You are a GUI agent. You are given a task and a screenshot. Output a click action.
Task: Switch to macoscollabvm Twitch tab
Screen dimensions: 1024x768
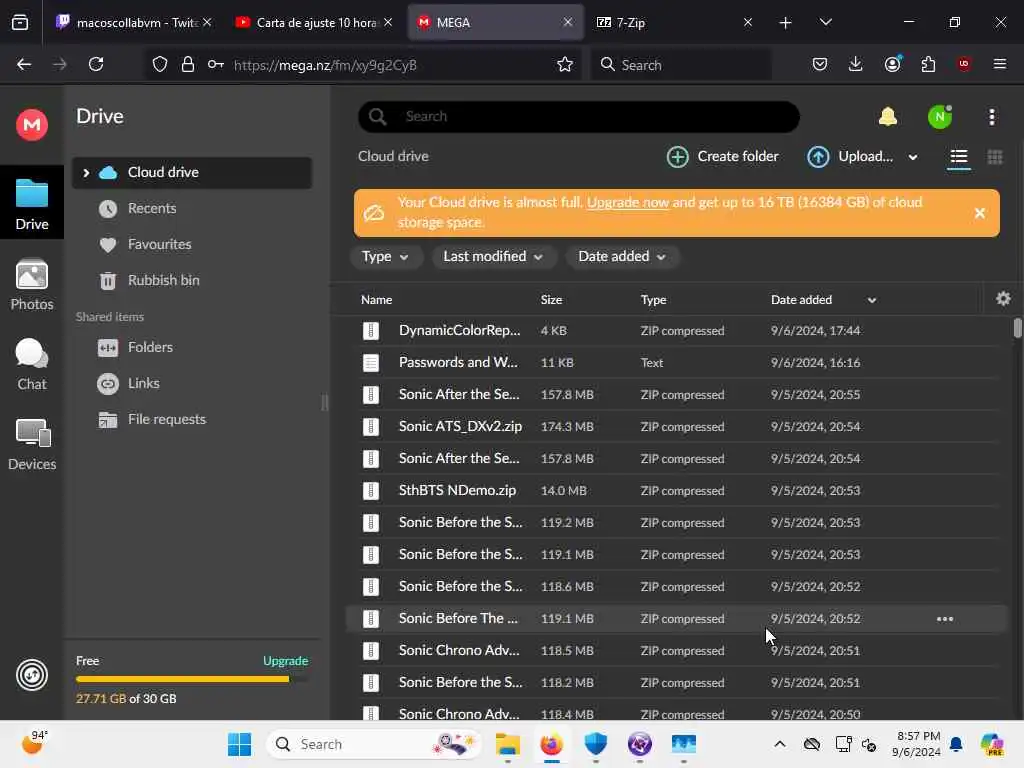click(133, 23)
